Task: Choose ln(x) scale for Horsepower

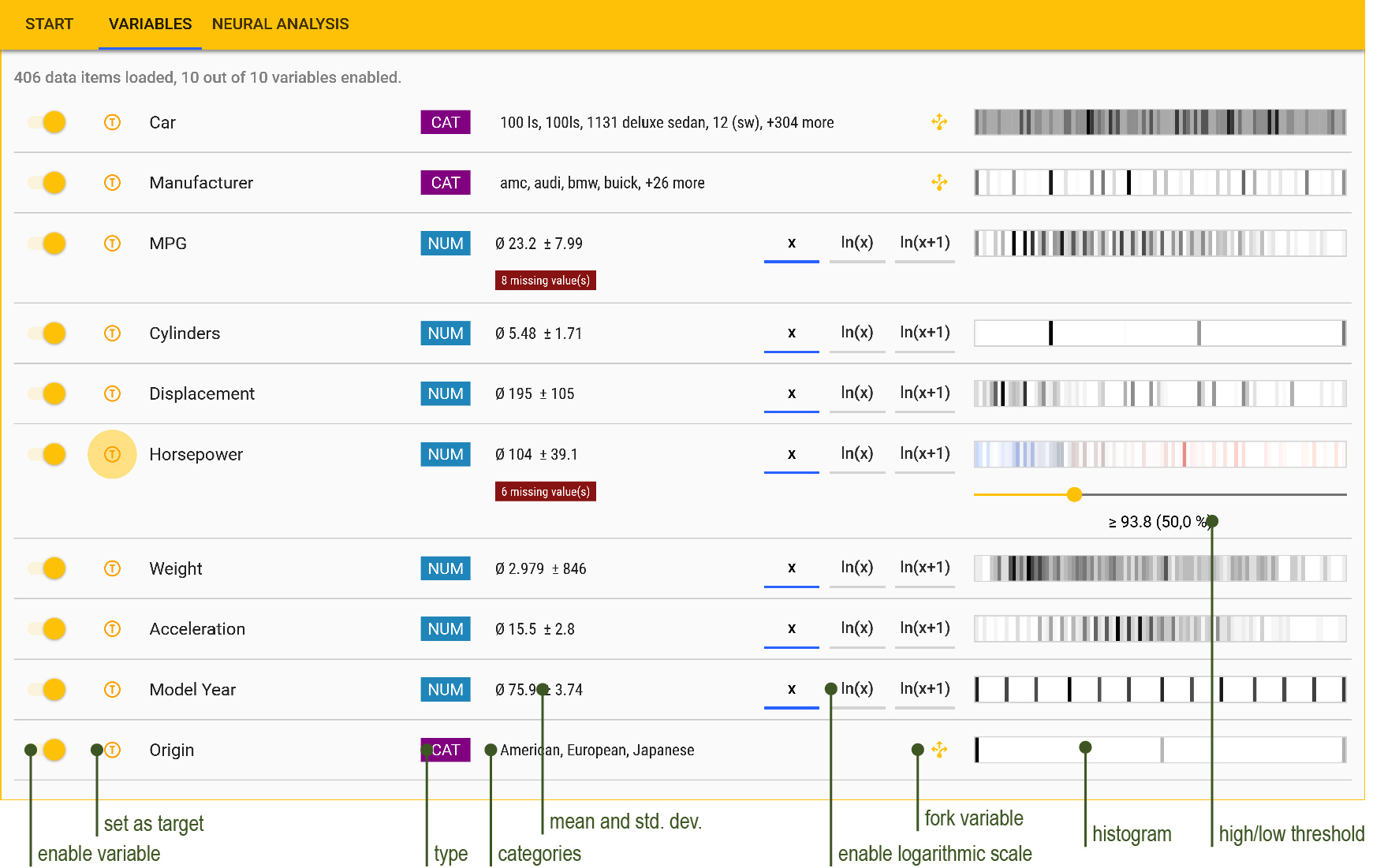Action: [857, 453]
